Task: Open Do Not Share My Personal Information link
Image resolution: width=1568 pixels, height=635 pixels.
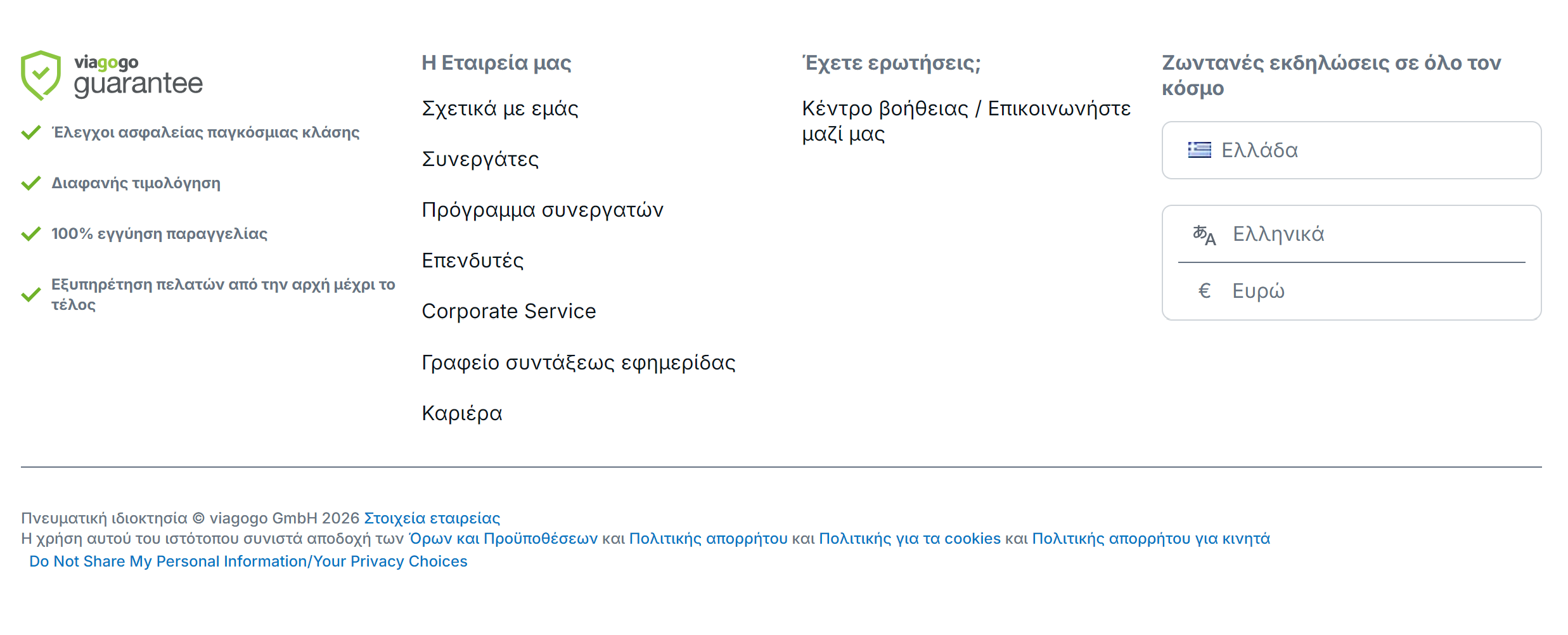Action: [x=248, y=561]
